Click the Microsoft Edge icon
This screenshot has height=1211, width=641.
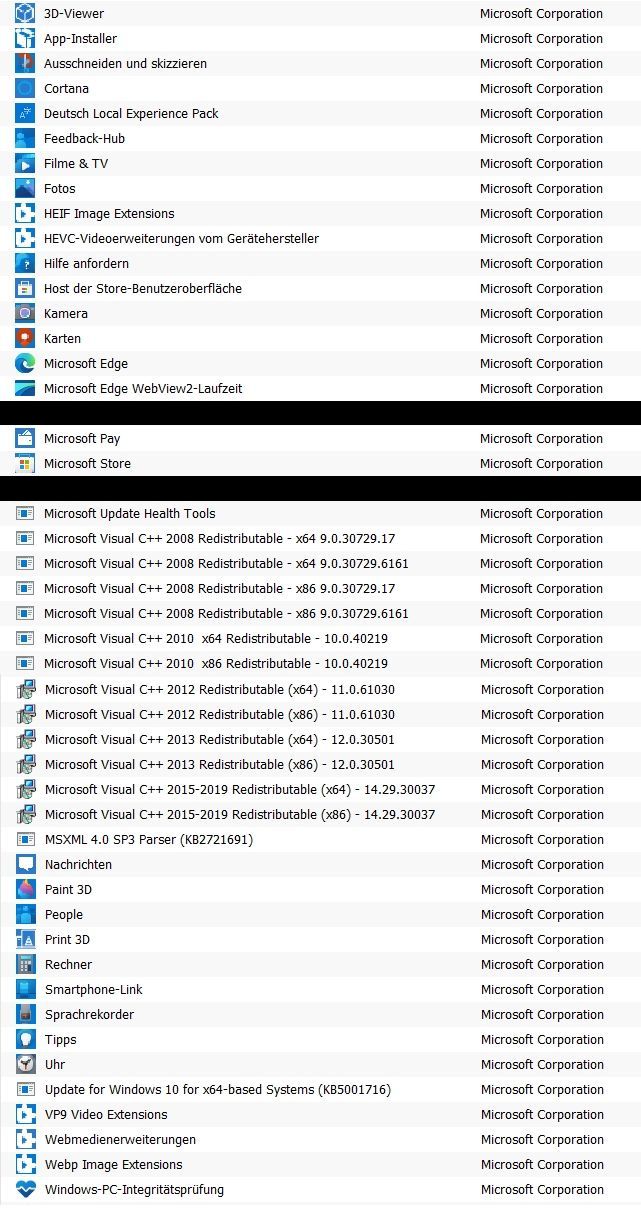tap(25, 363)
